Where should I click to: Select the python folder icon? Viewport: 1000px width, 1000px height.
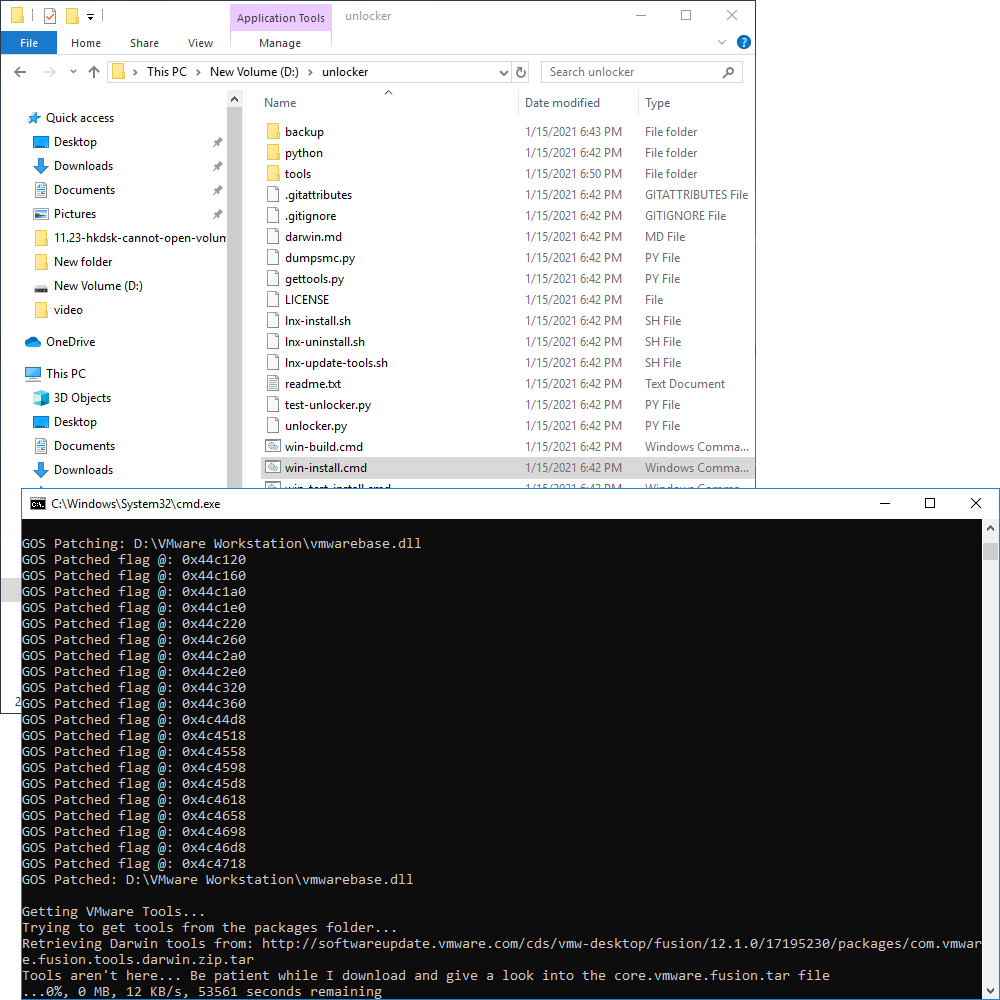click(273, 152)
